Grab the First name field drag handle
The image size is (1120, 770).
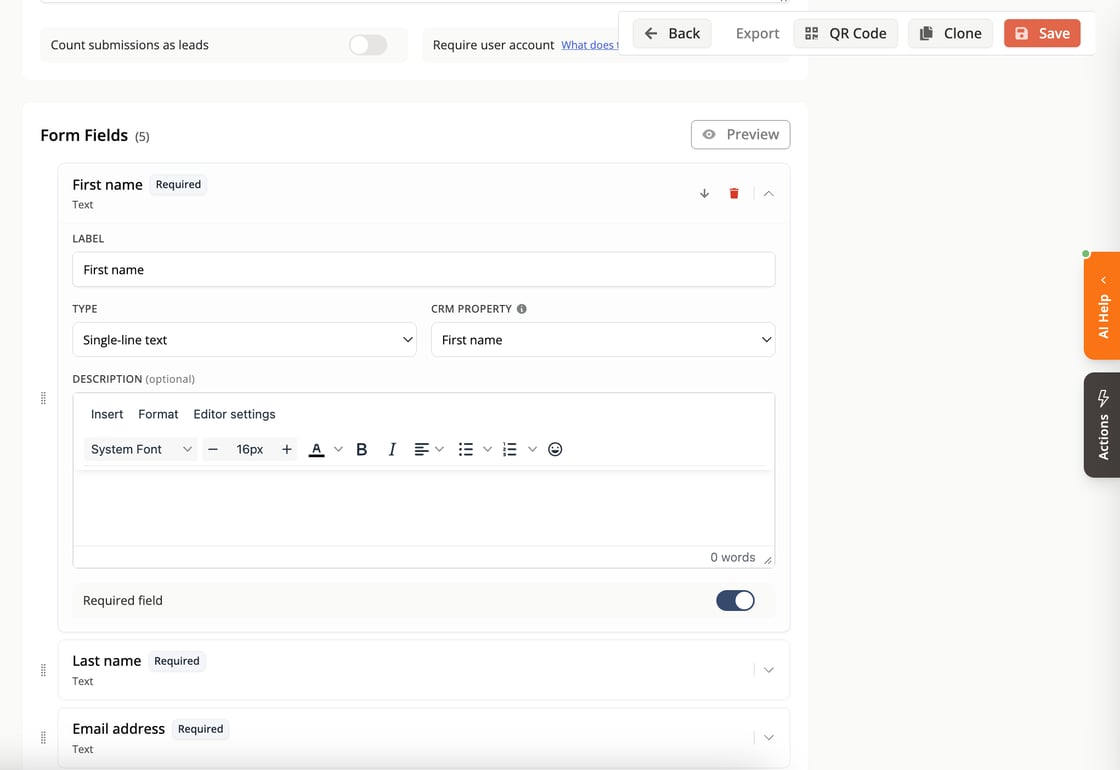[x=43, y=399]
